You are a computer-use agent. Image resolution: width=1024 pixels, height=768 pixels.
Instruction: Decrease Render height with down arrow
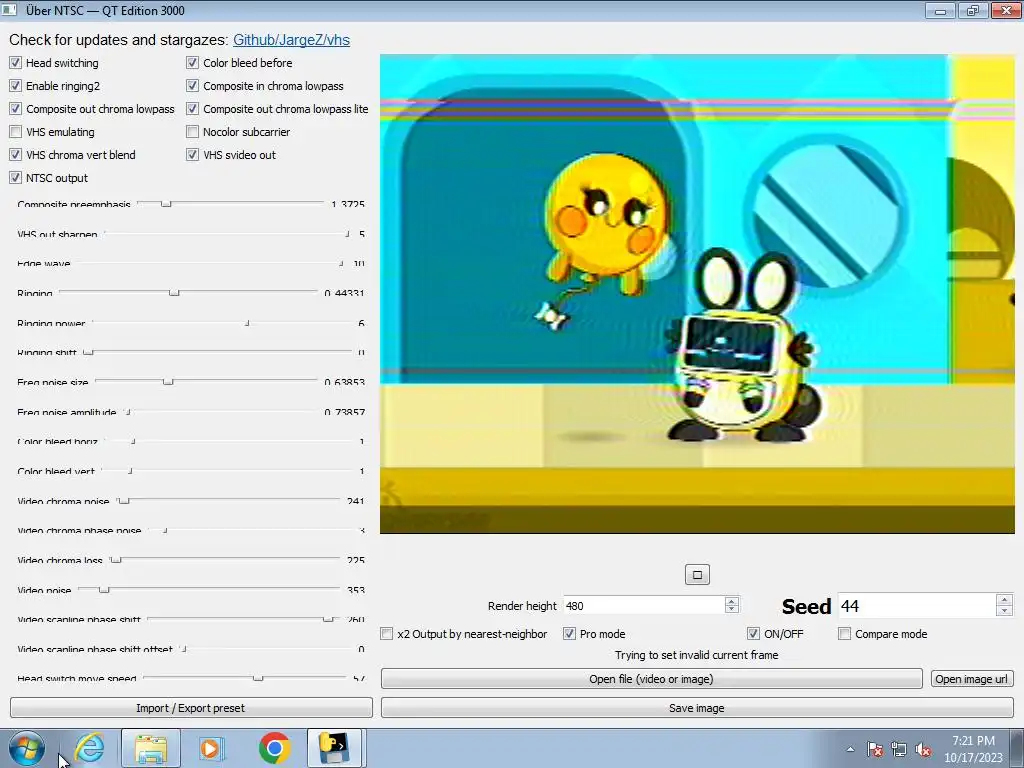point(731,610)
